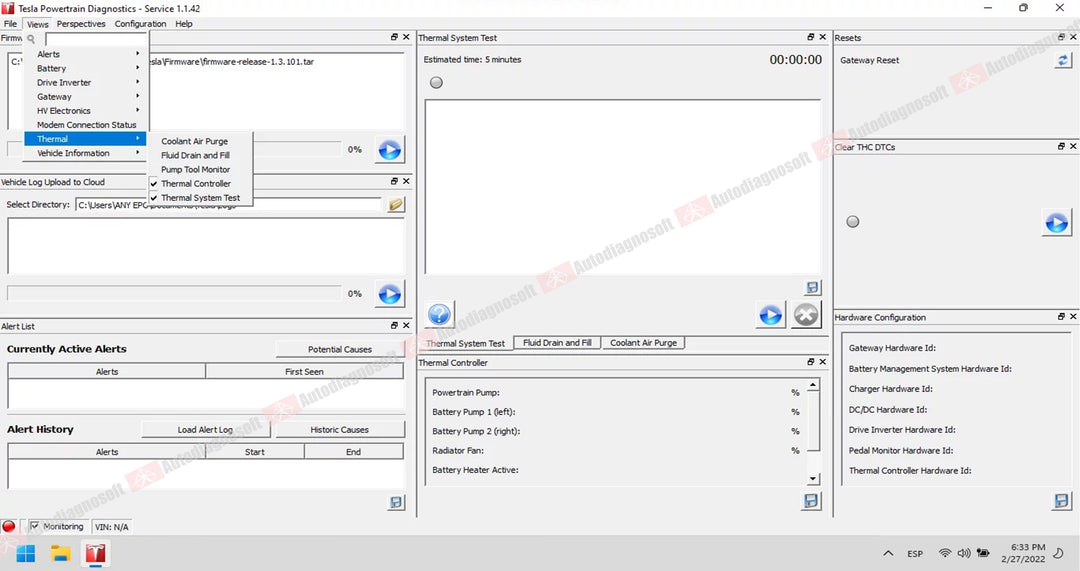The height and width of the screenshot is (571, 1080).
Task: Sort alert history by End column
Action: click(x=353, y=452)
